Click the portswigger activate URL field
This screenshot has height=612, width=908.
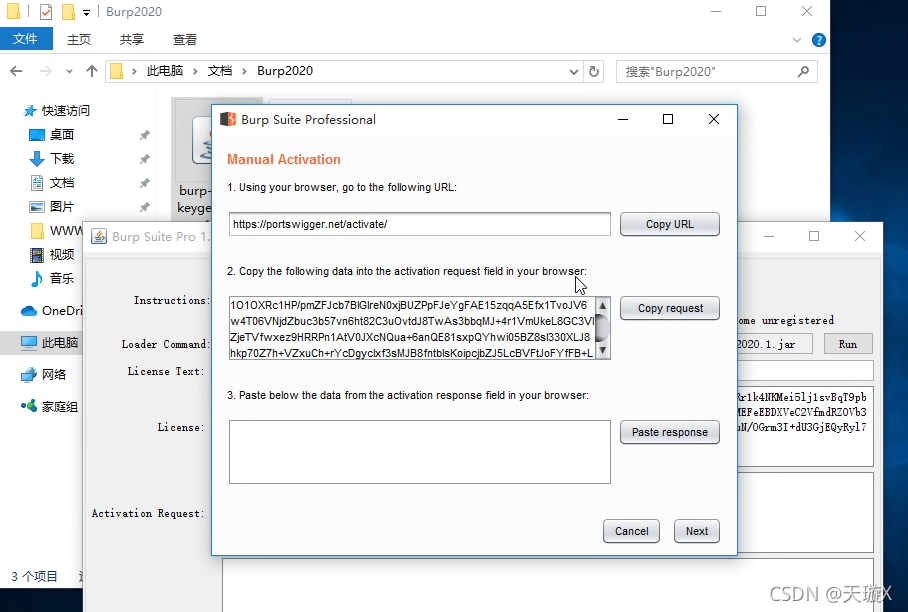pyautogui.click(x=419, y=224)
